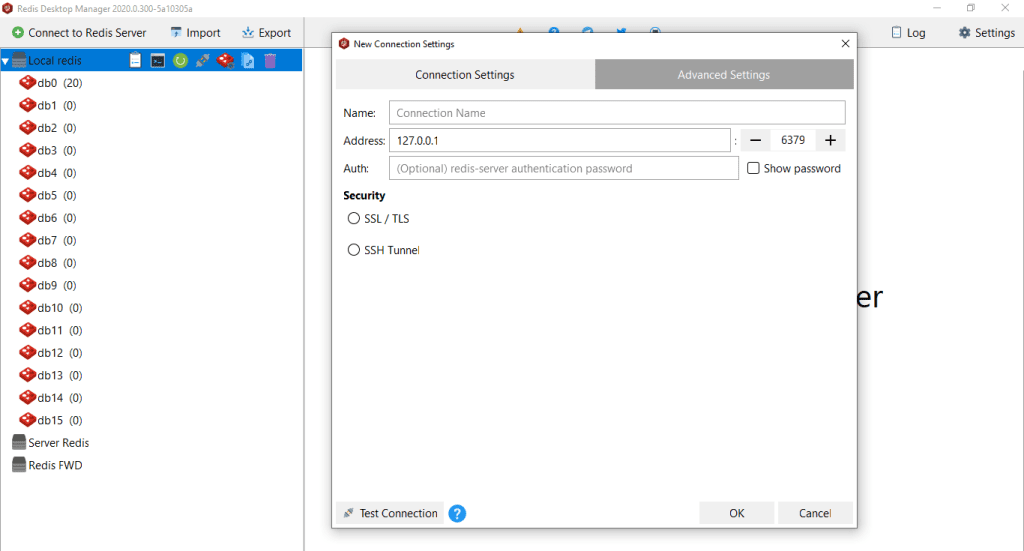
Task: Collapse the Local redis tree node
Action: coord(5,61)
